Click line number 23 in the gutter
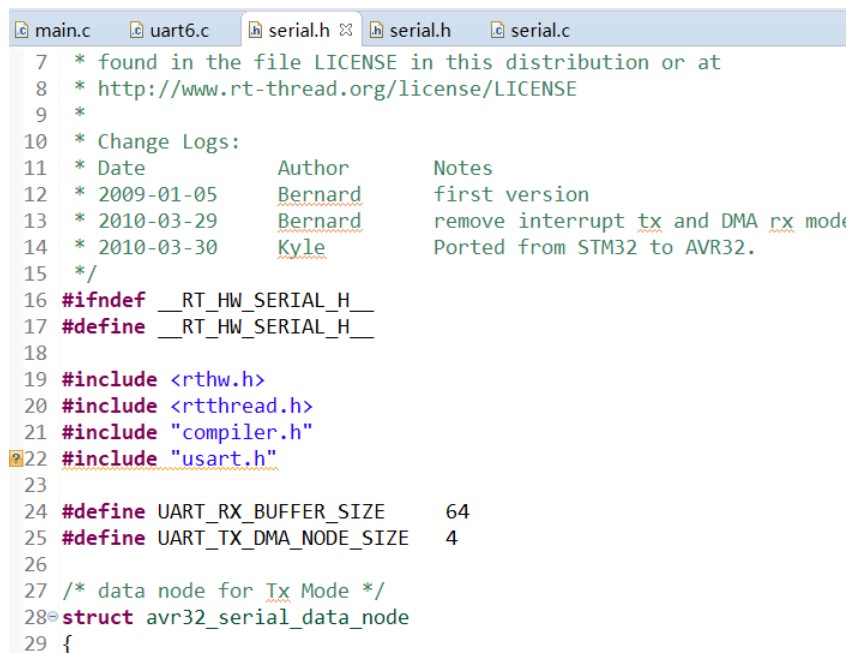Viewport: 855px width, 653px height. click(35, 485)
